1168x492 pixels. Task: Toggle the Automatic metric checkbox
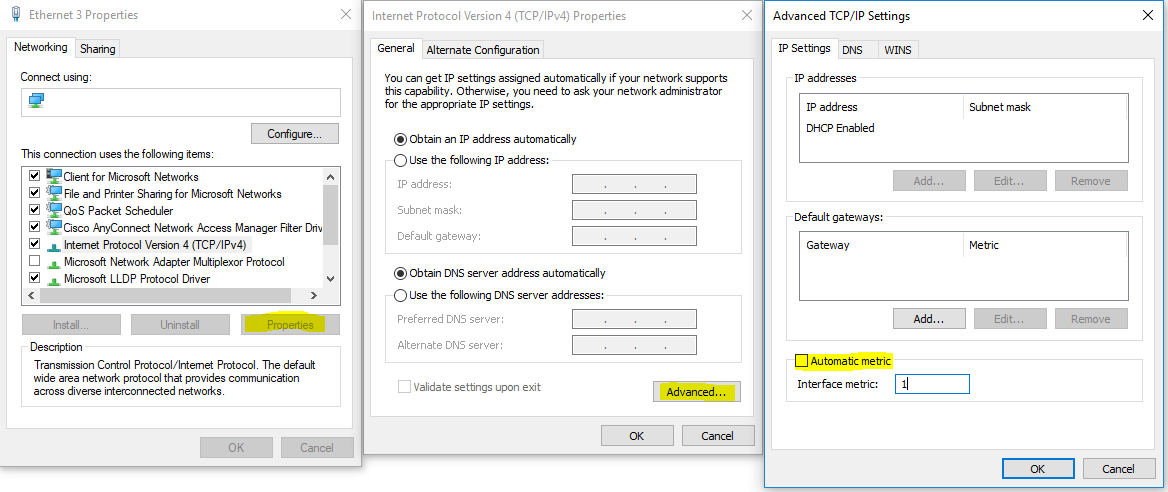tap(802, 361)
